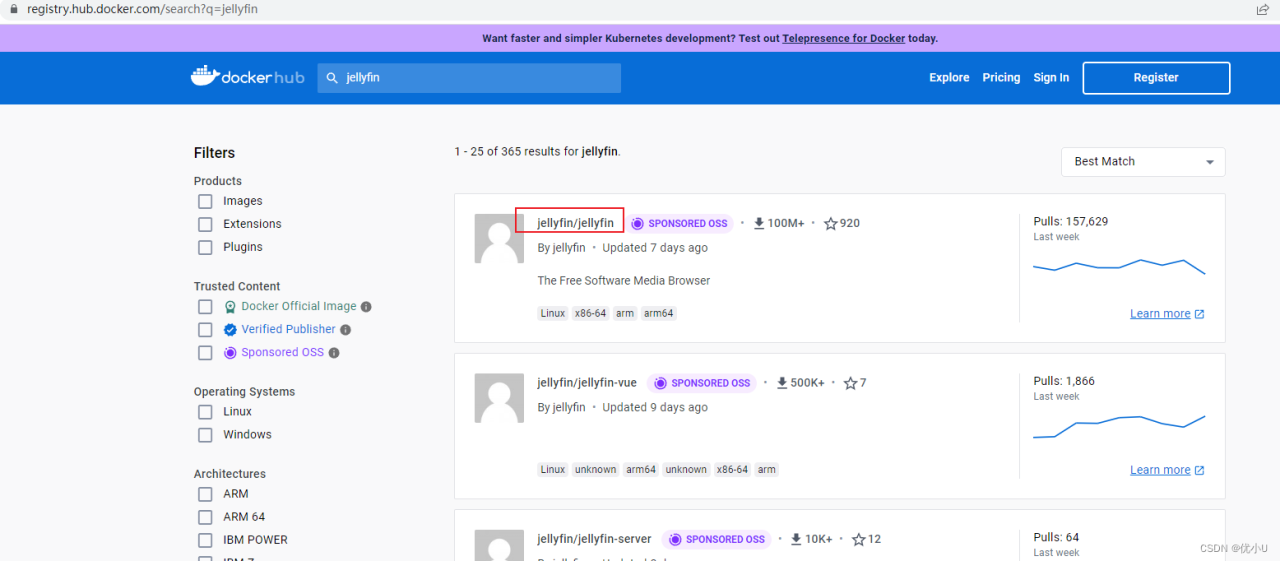The width and height of the screenshot is (1280, 561).
Task: Click Sign In in the header
Action: click(x=1051, y=78)
